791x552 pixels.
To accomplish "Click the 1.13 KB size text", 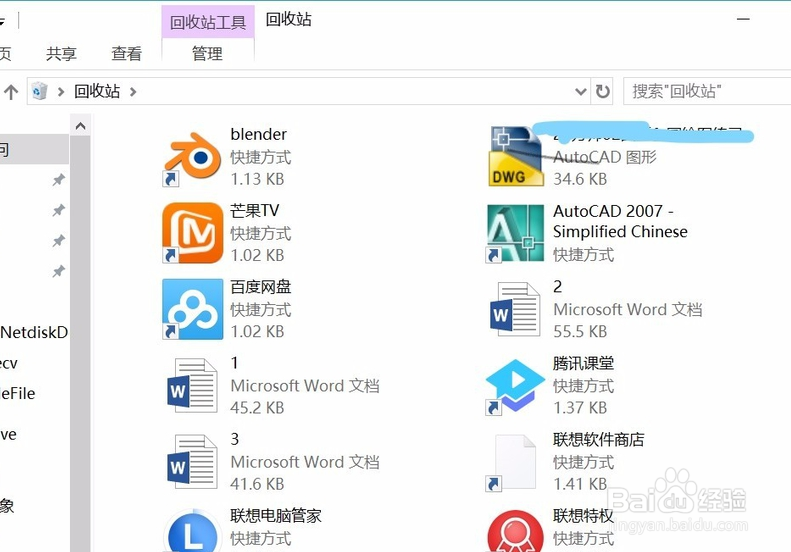I will pos(257,179).
